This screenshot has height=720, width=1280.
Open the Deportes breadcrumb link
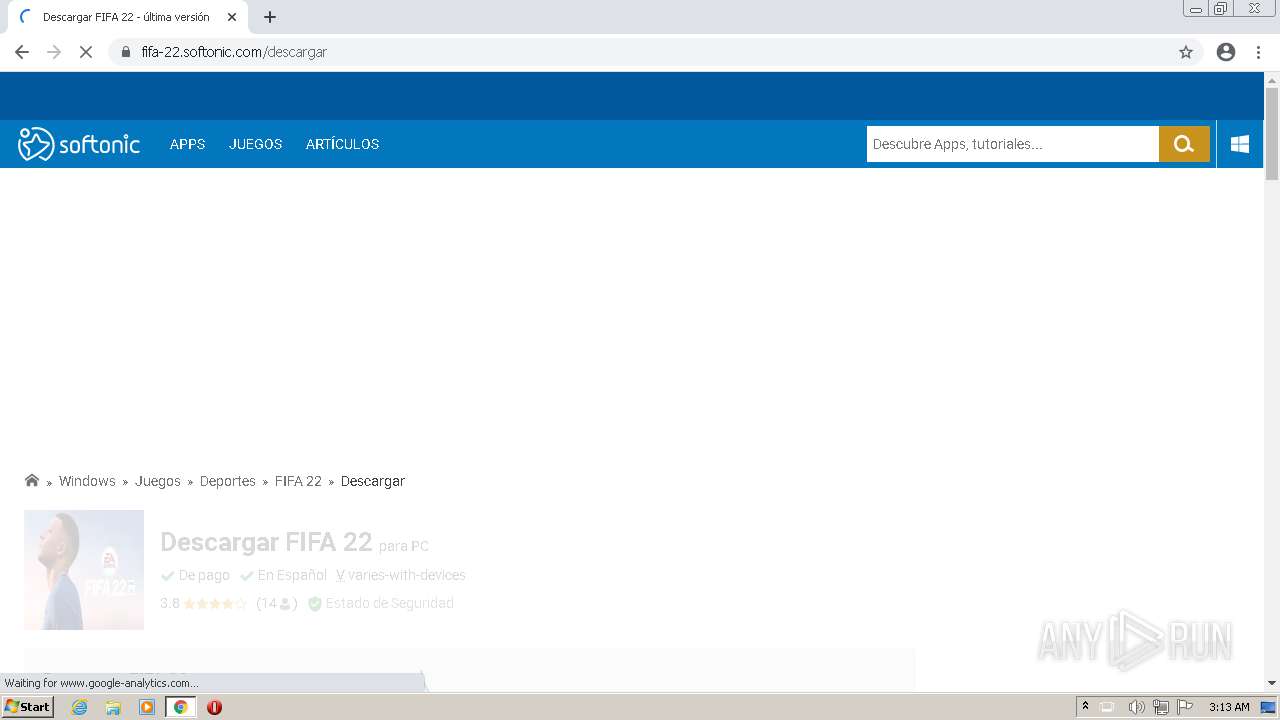(x=228, y=481)
